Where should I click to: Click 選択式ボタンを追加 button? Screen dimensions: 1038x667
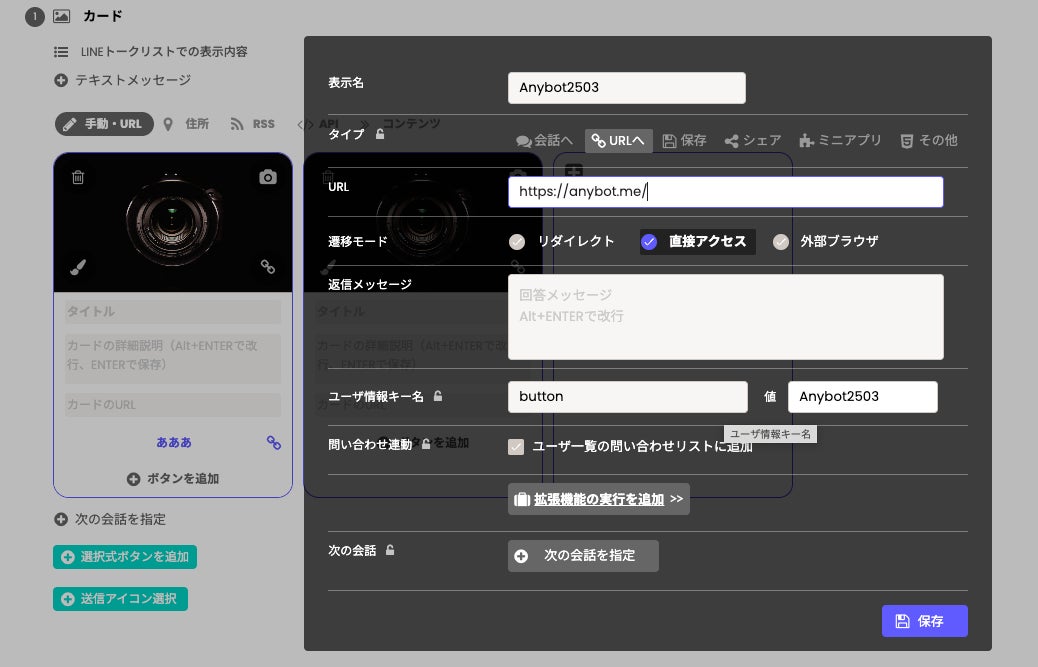point(125,557)
